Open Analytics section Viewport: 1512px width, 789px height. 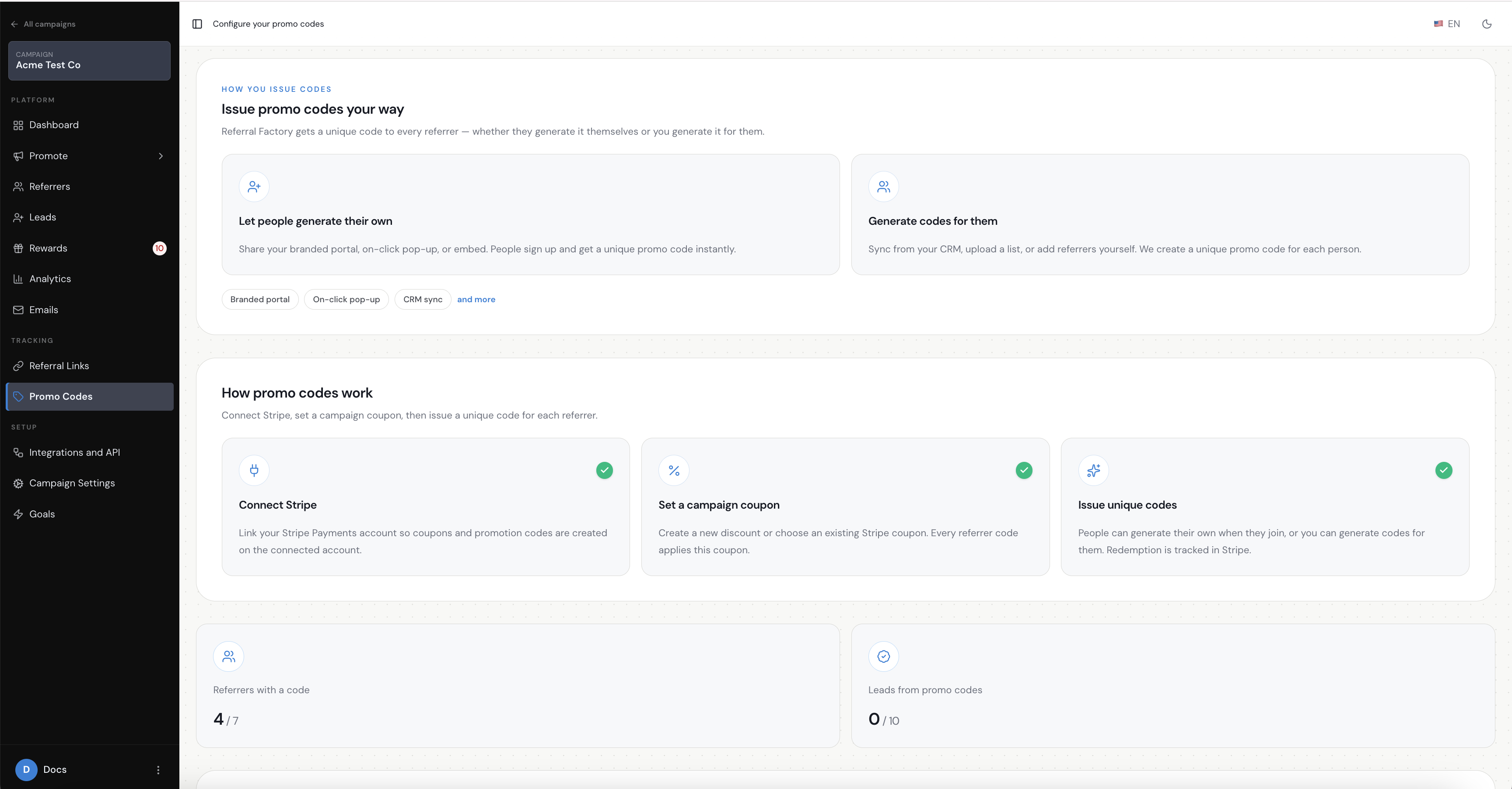tap(89, 279)
